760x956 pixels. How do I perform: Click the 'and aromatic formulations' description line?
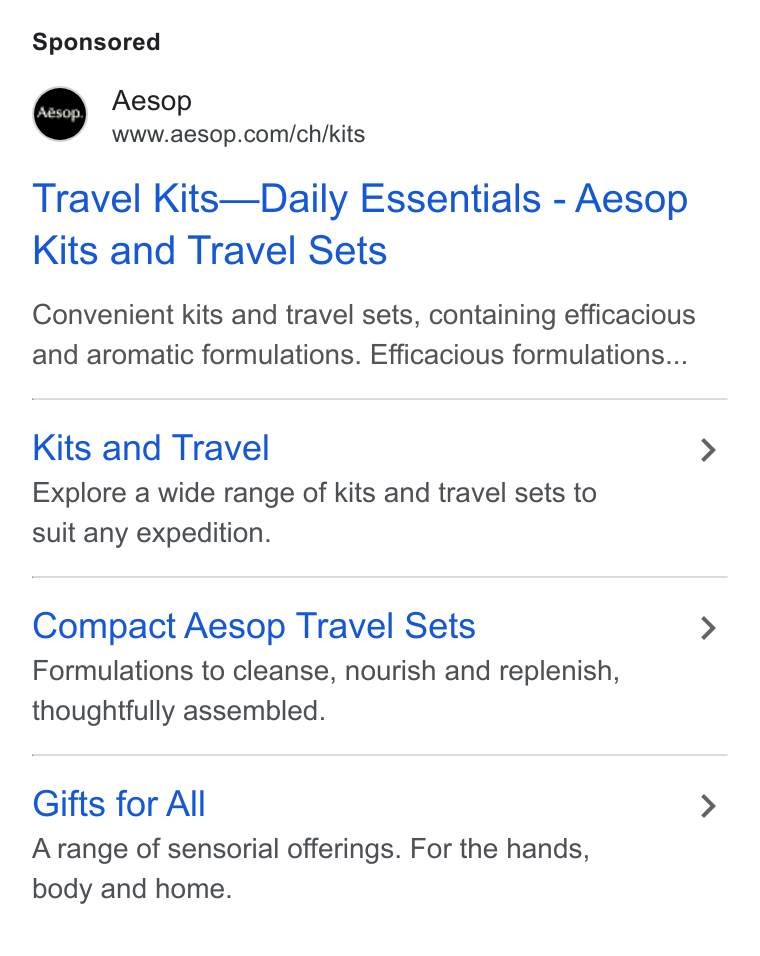(360, 355)
